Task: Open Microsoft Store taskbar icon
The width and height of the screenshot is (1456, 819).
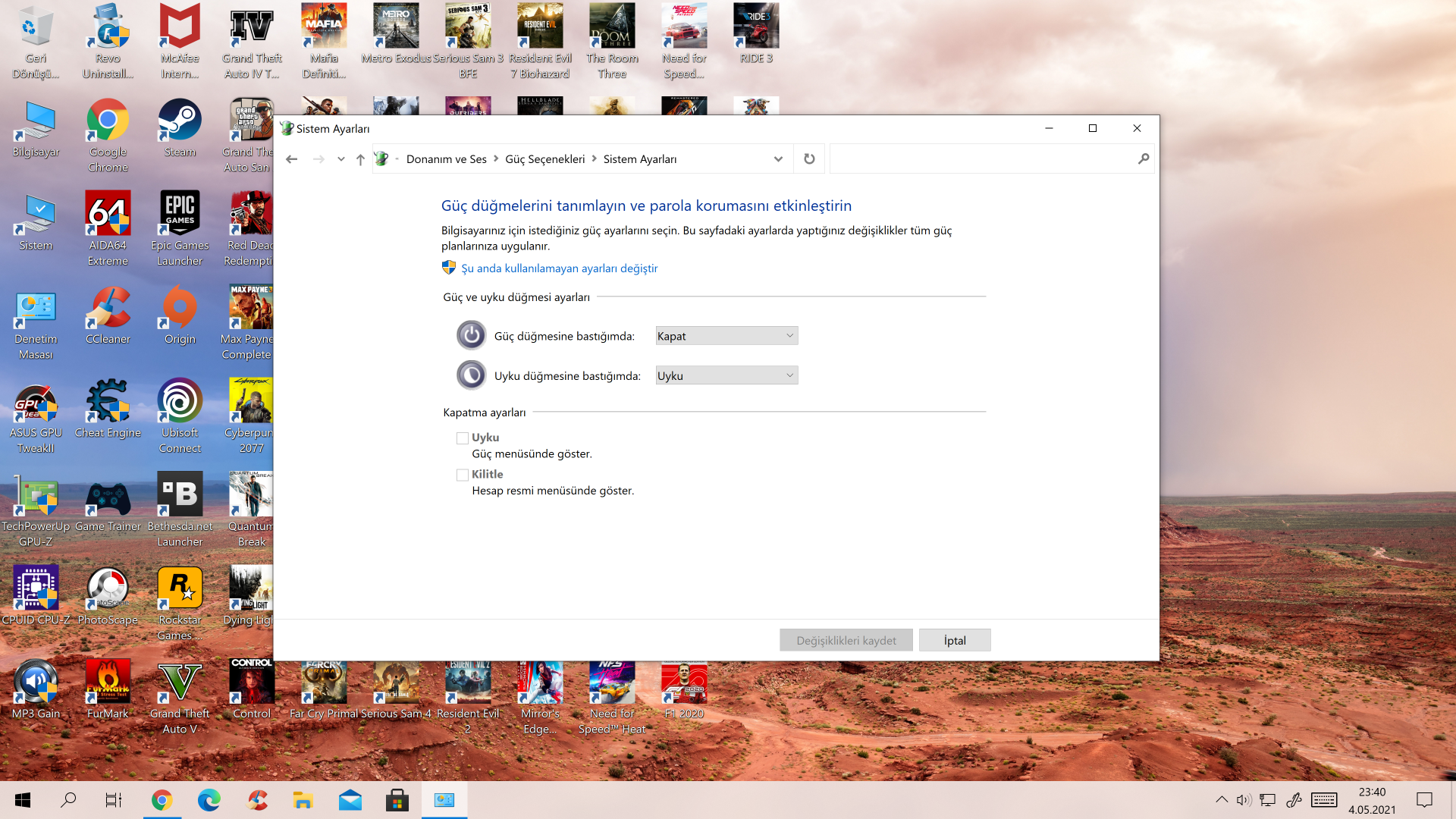Action: (x=397, y=800)
